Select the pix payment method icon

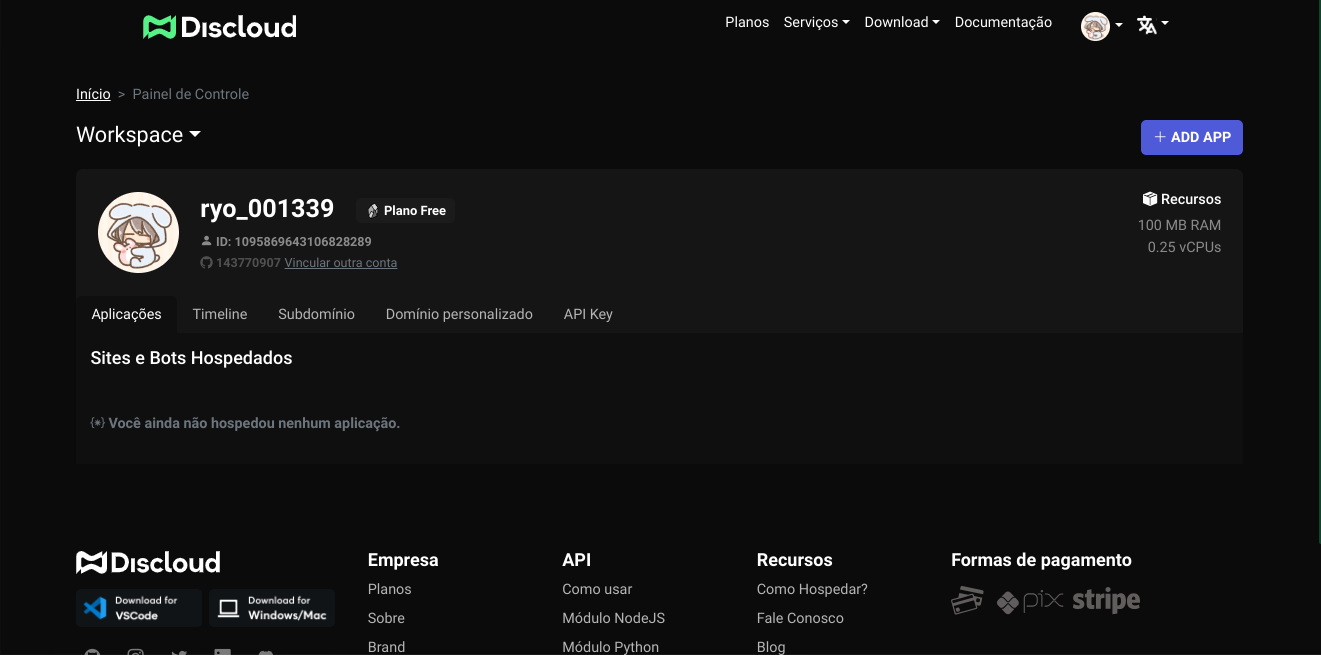[x=1030, y=601]
